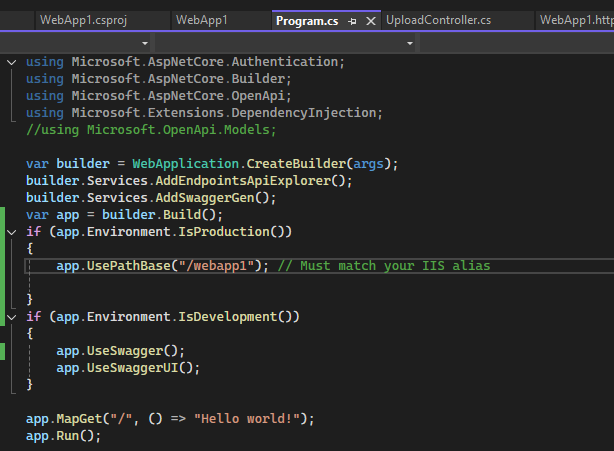
Task: Click the app.UseSwaggerUI() line
Action: [x=128, y=368]
